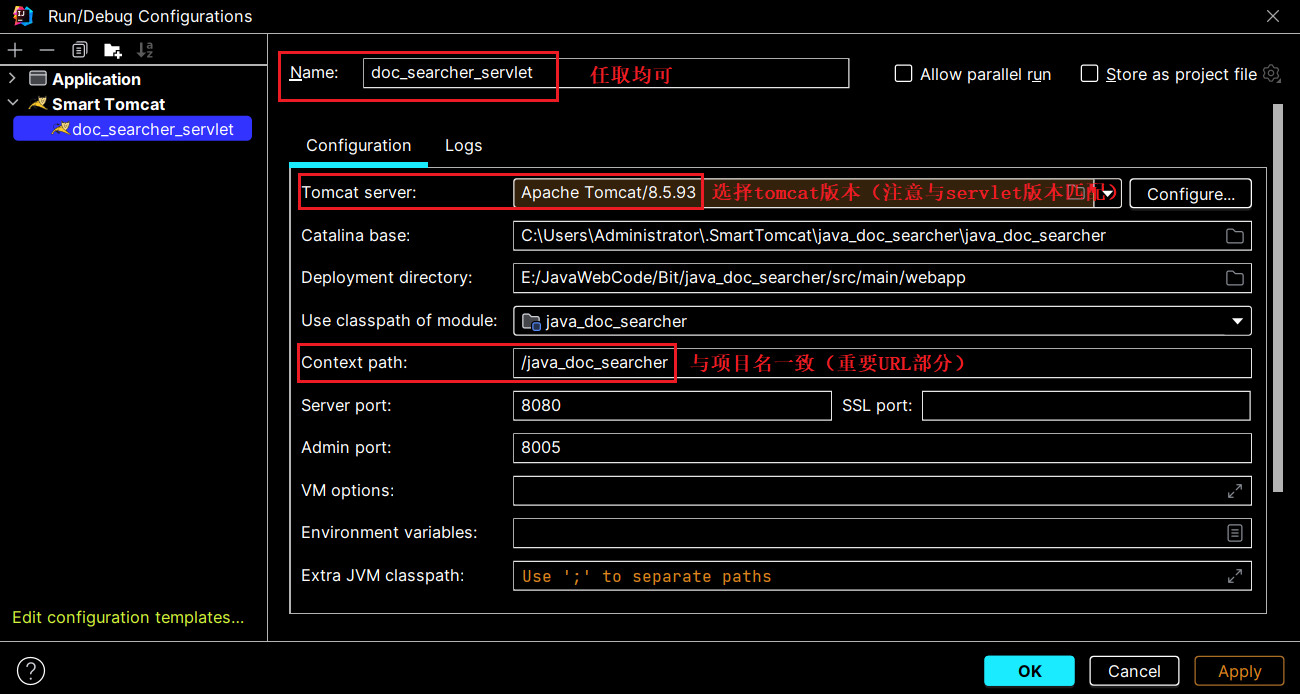The image size is (1300, 694).
Task: Add a new configuration with plus icon
Action: pyautogui.click(x=15, y=50)
